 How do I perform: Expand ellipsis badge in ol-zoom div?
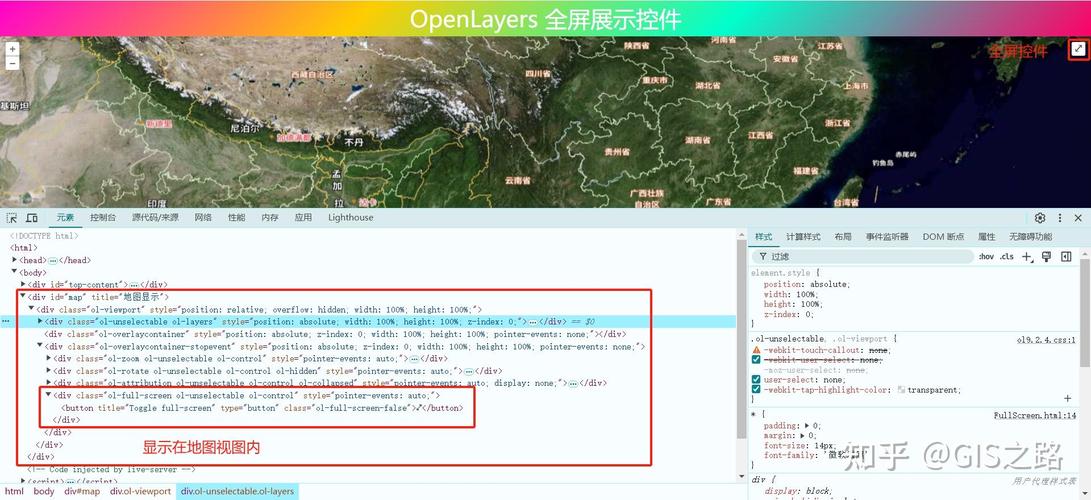pyautogui.click(x=414, y=359)
